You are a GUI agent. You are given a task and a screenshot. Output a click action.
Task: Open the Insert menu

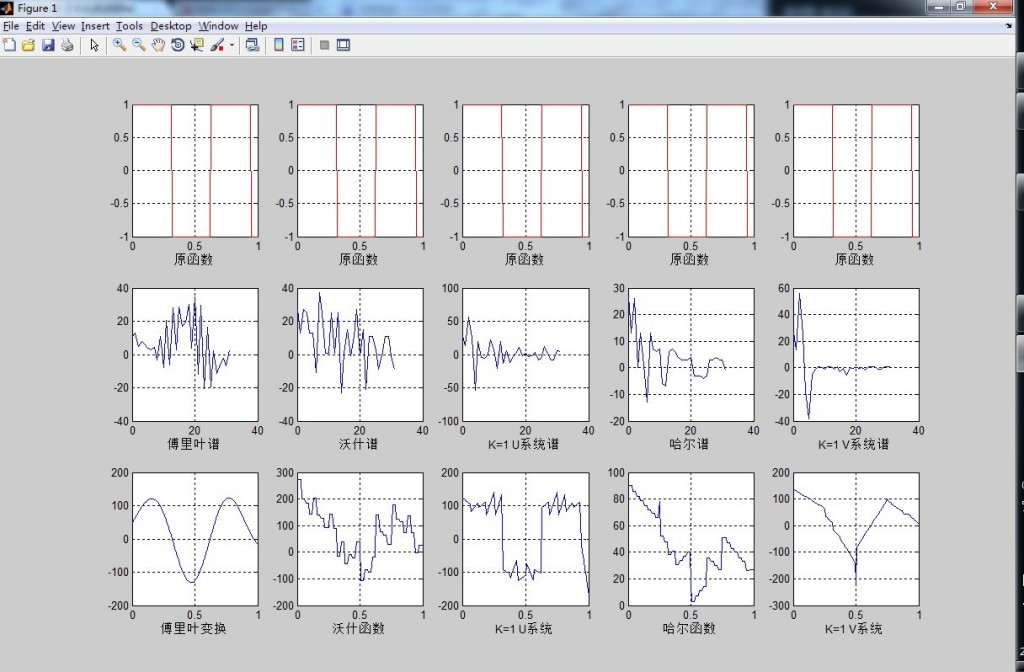95,26
